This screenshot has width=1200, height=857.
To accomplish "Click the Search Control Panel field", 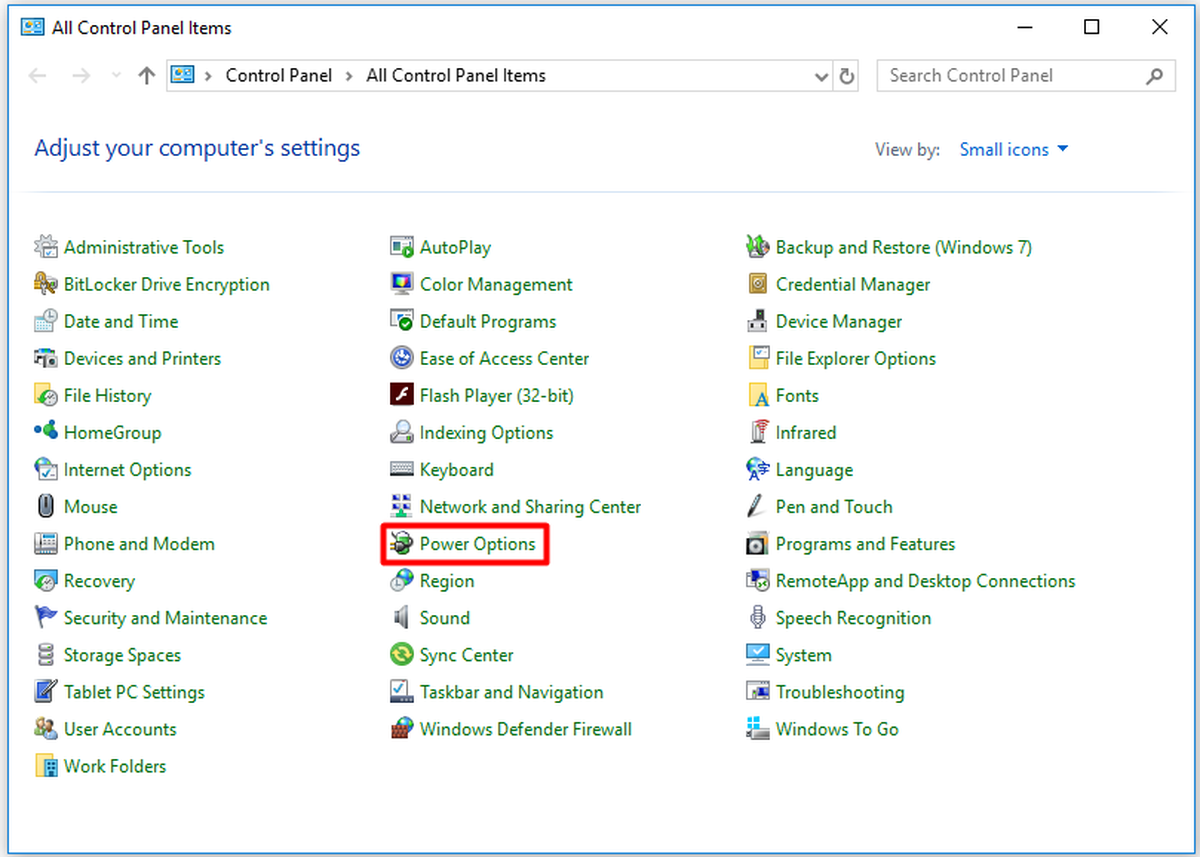I will 1025,76.
